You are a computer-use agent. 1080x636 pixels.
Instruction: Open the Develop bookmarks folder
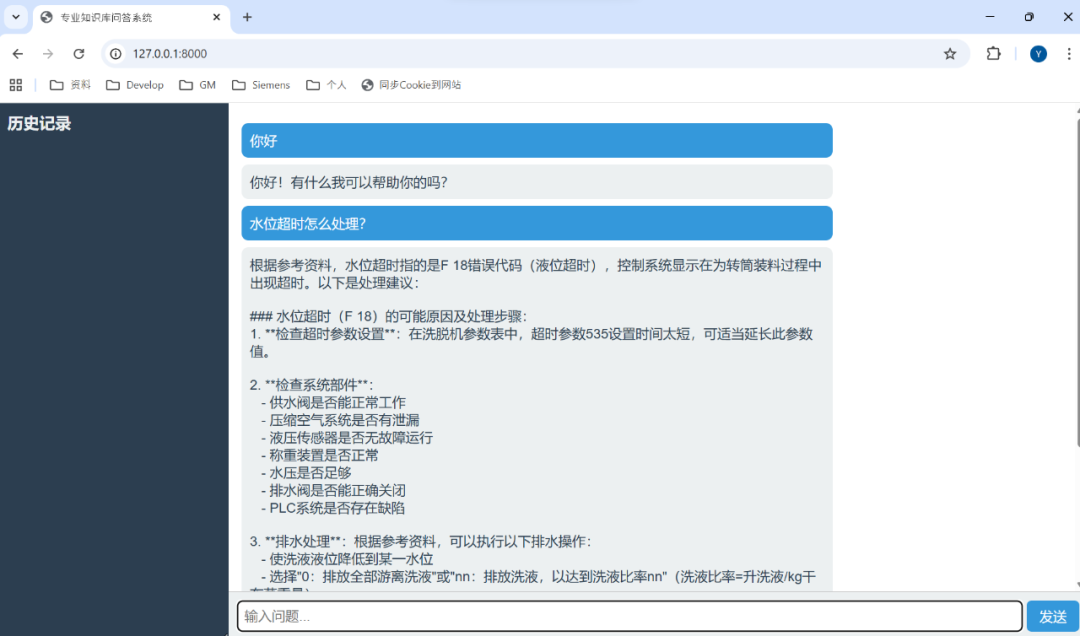point(135,85)
